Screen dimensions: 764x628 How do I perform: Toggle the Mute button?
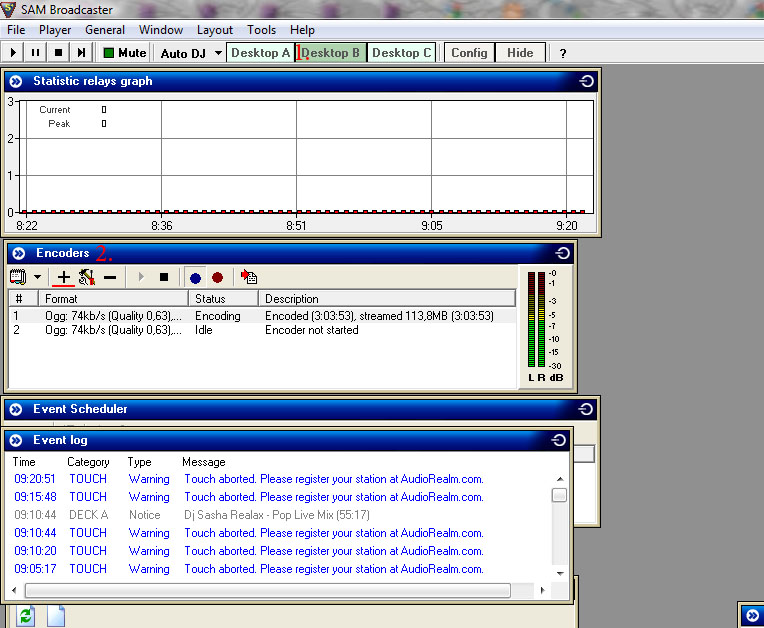pyautogui.click(x=124, y=52)
